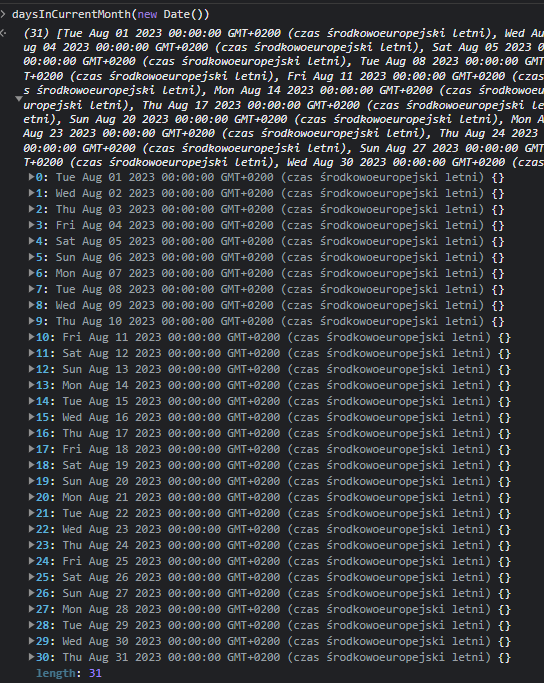Expand array entry 28: Tue Aug 29

click(x=31, y=625)
